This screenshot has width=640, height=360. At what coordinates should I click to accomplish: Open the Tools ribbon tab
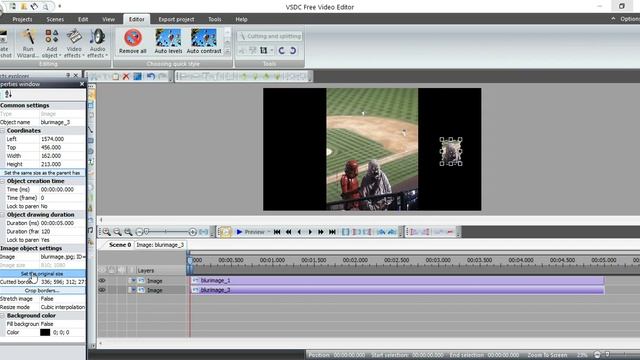point(215,19)
